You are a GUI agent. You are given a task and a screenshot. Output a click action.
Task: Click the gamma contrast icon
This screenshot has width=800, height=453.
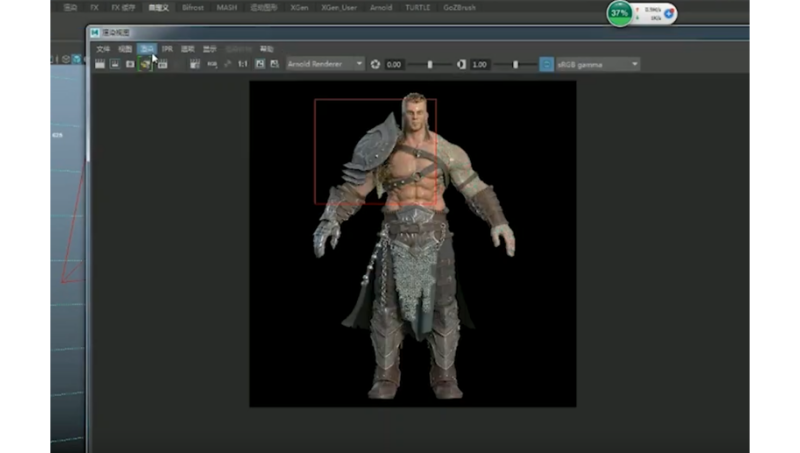tap(461, 64)
